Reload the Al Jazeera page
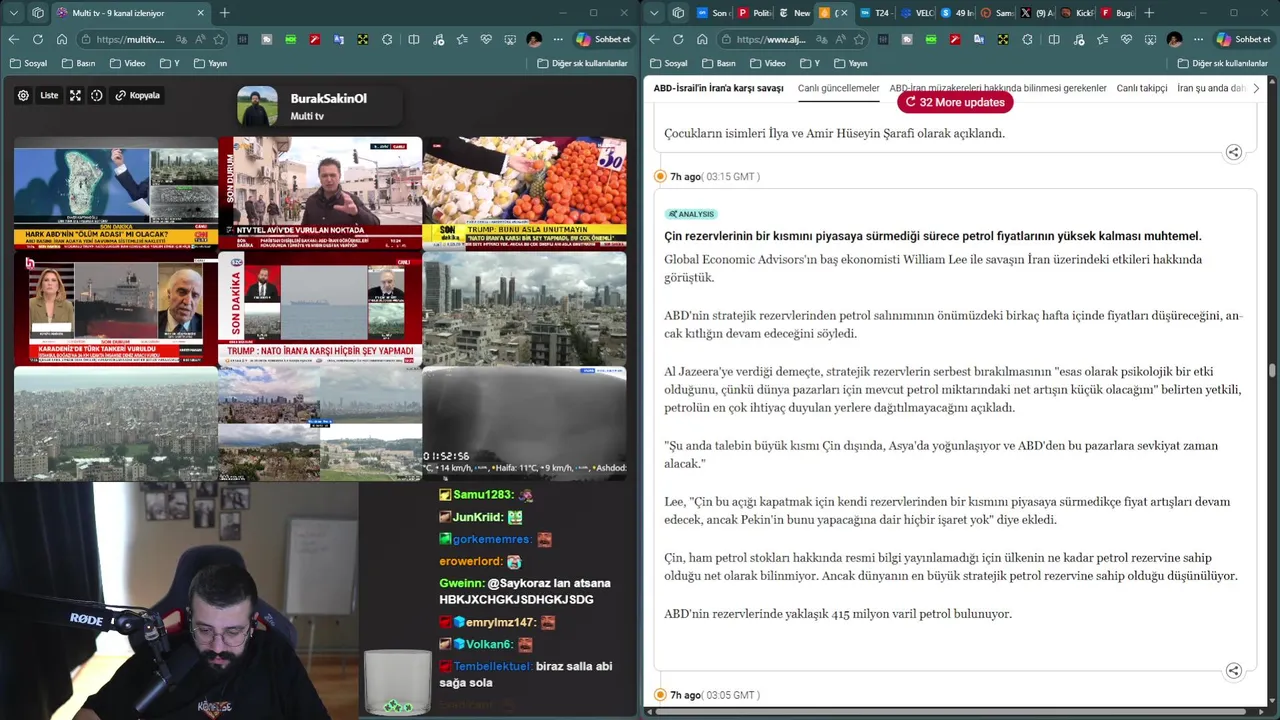This screenshot has width=1280, height=720. tap(678, 39)
